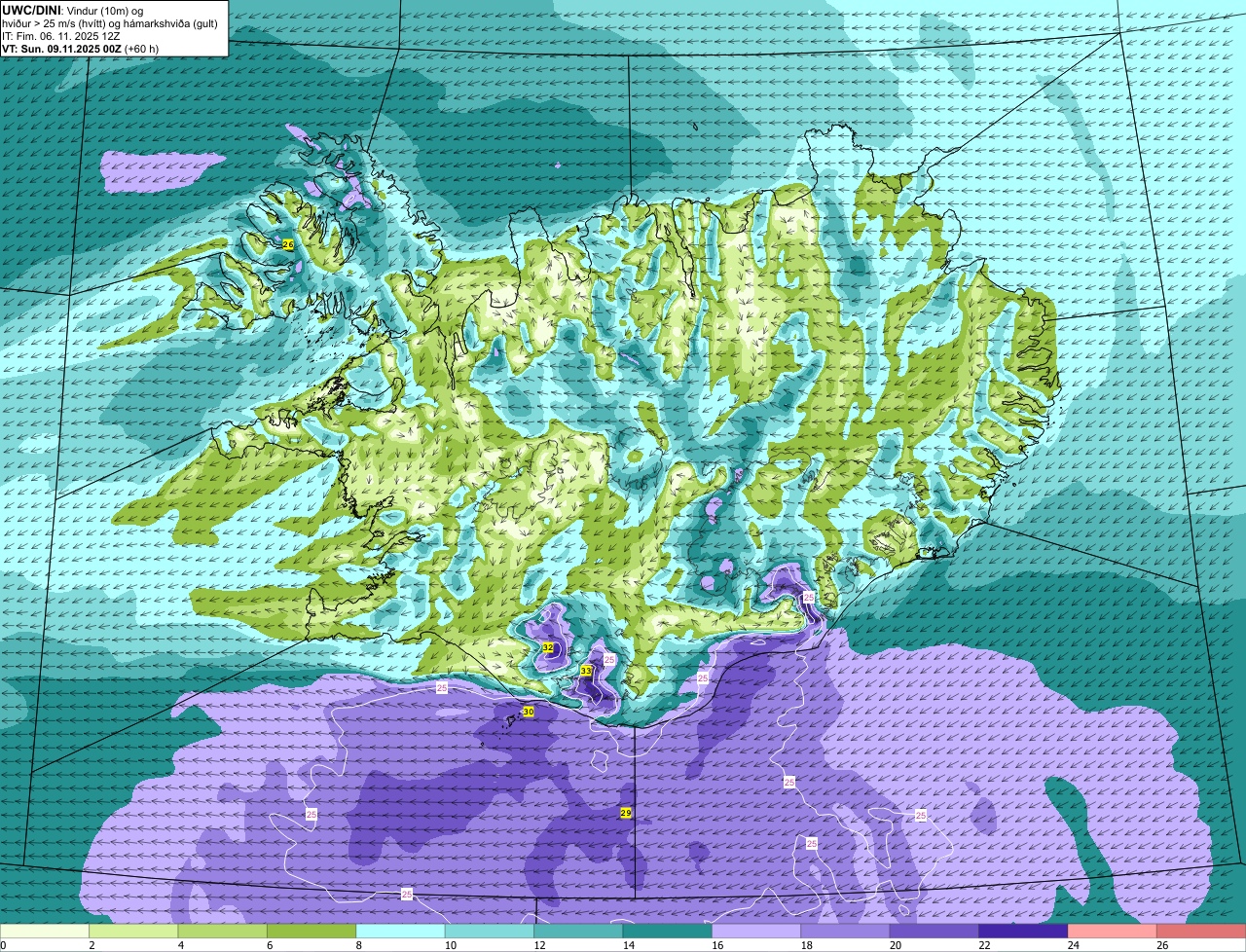Select the legend swatch for 6–8 m/s

click(311, 931)
